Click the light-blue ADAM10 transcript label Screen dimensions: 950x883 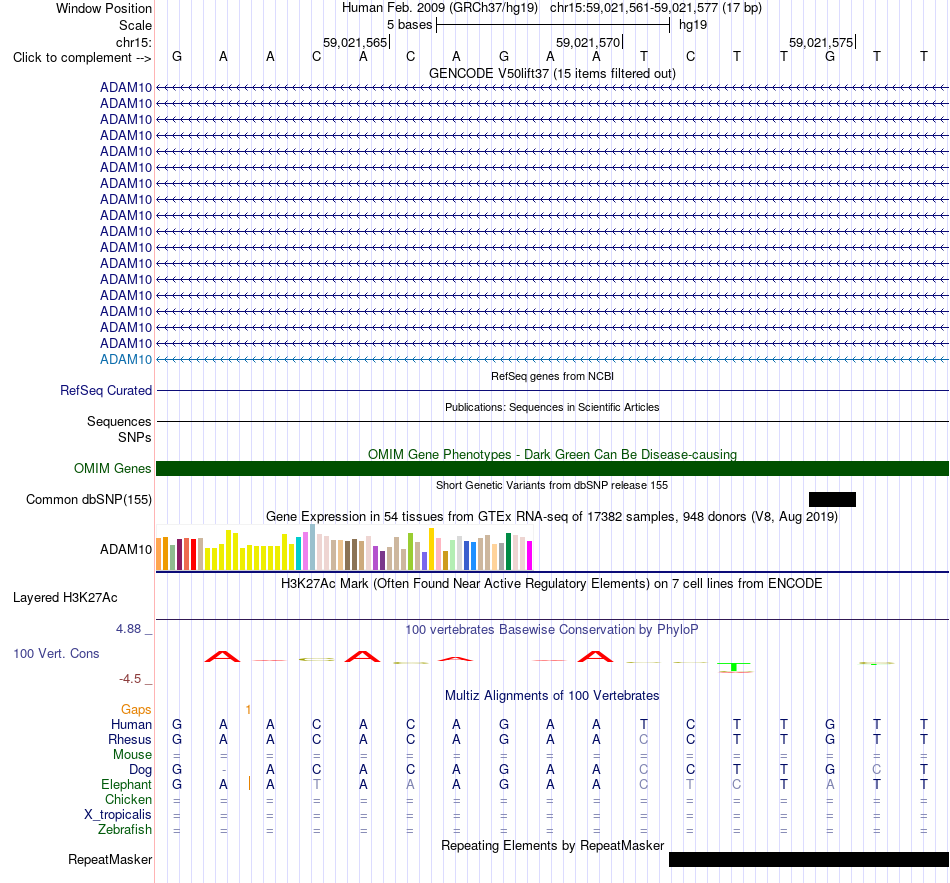click(x=126, y=359)
